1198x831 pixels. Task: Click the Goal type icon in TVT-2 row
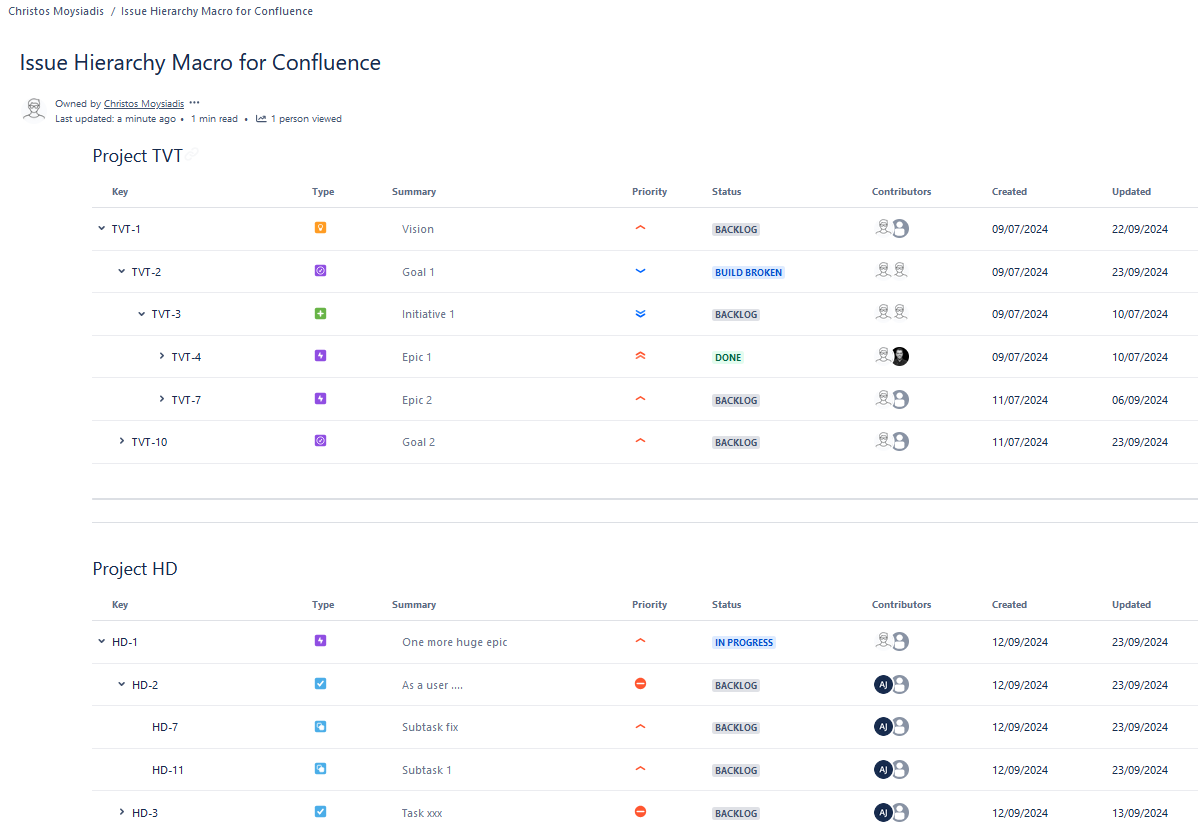tap(320, 270)
